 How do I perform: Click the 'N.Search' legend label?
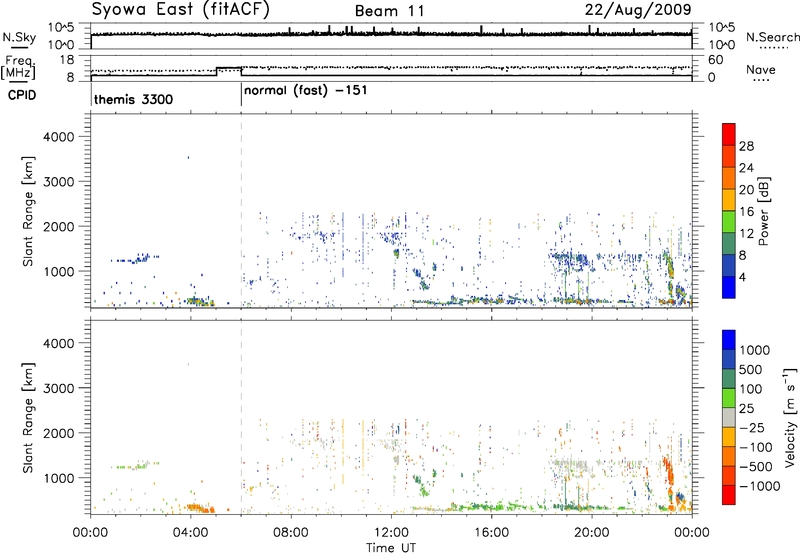[x=772, y=37]
